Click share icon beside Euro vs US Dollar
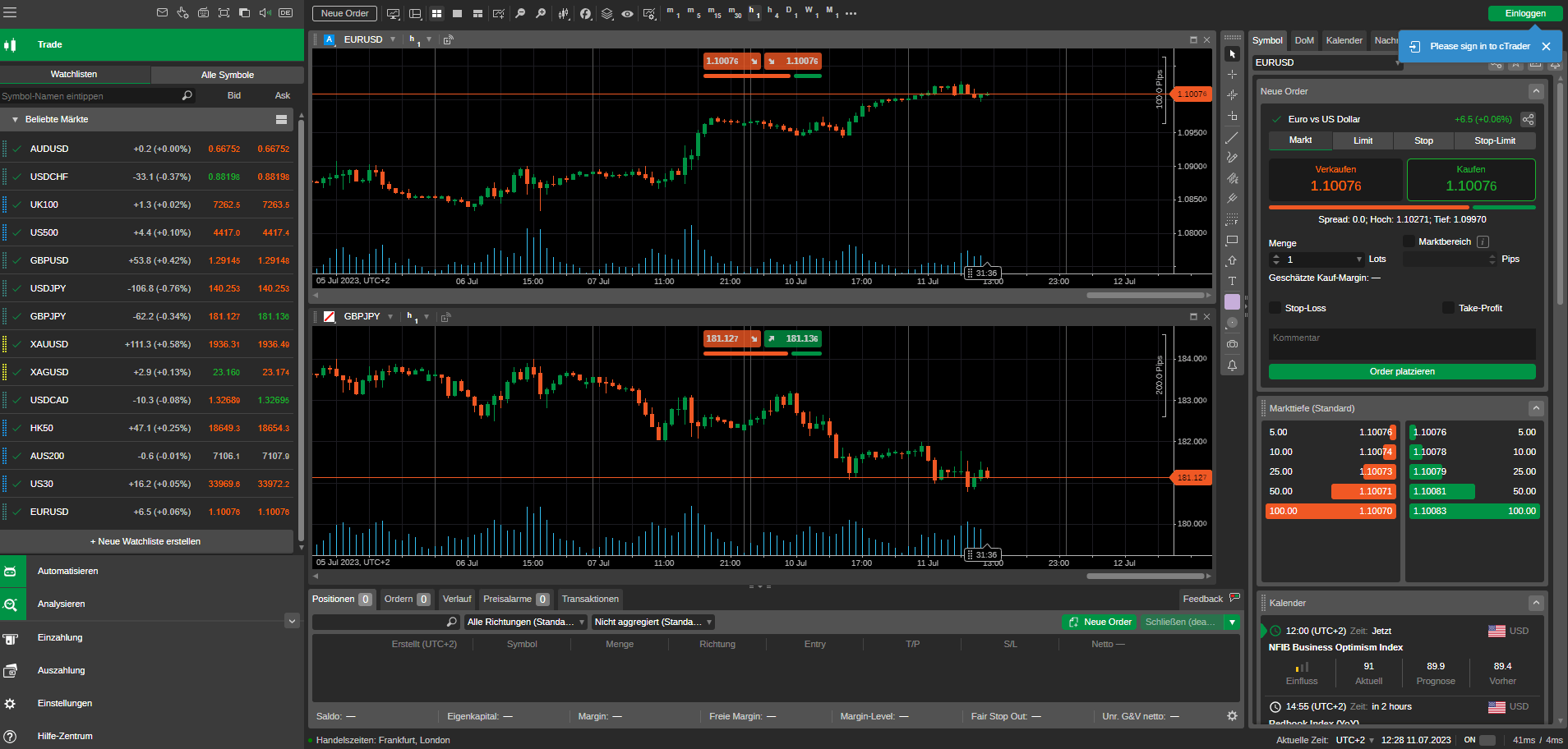The width and height of the screenshot is (1568, 749). click(1528, 119)
